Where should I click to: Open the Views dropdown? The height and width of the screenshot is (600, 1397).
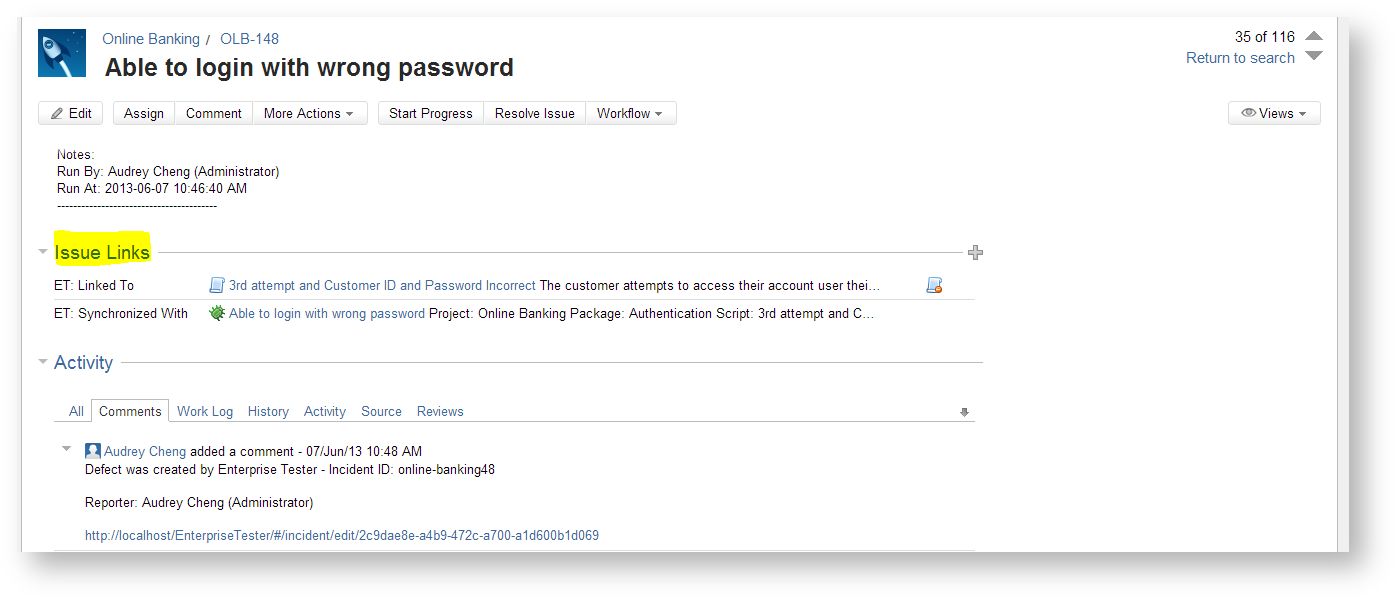click(1274, 114)
